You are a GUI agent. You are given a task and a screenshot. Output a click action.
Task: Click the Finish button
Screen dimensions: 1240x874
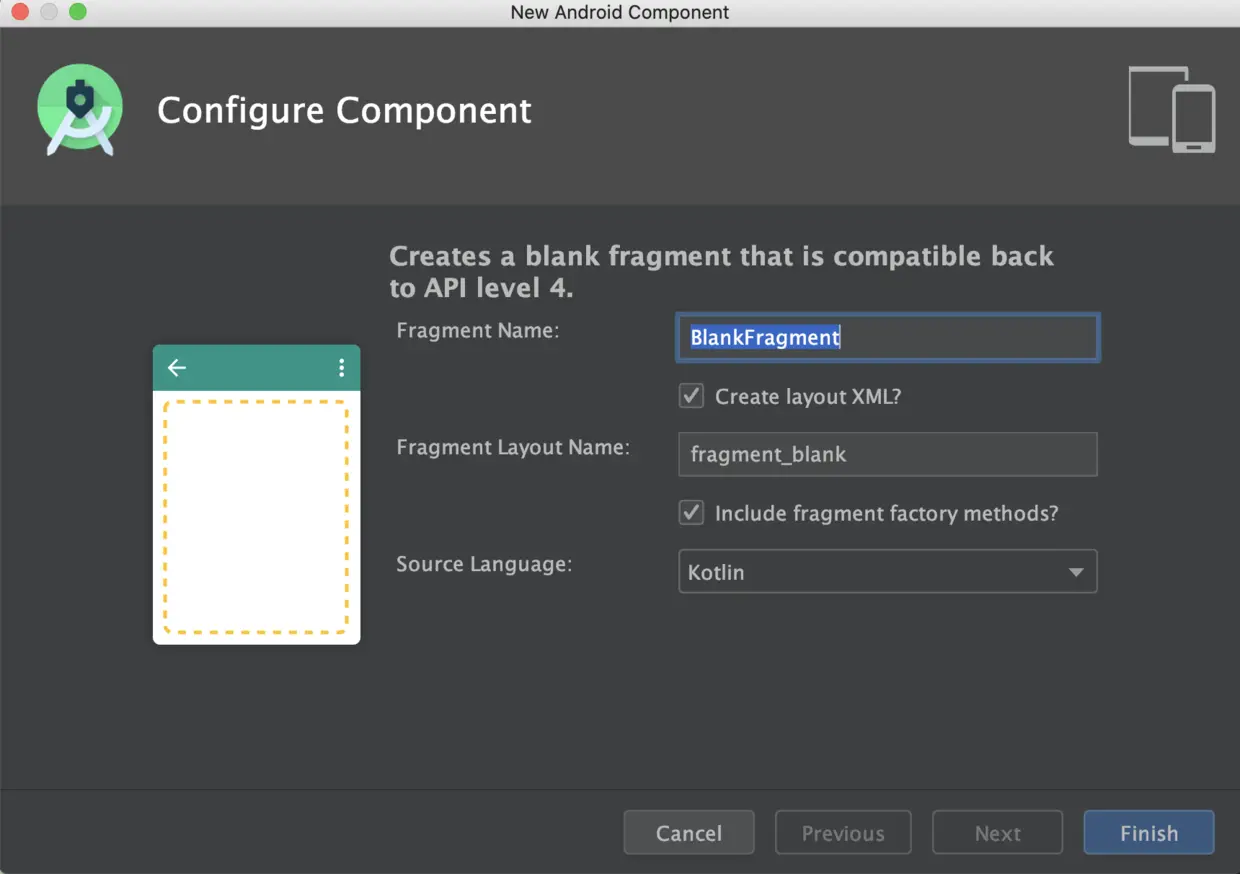point(1149,833)
